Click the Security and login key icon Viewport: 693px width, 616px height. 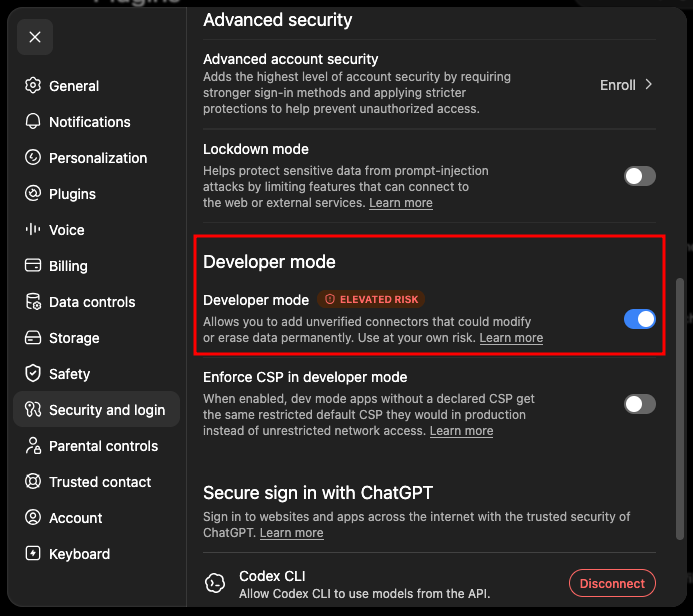[x=33, y=409]
